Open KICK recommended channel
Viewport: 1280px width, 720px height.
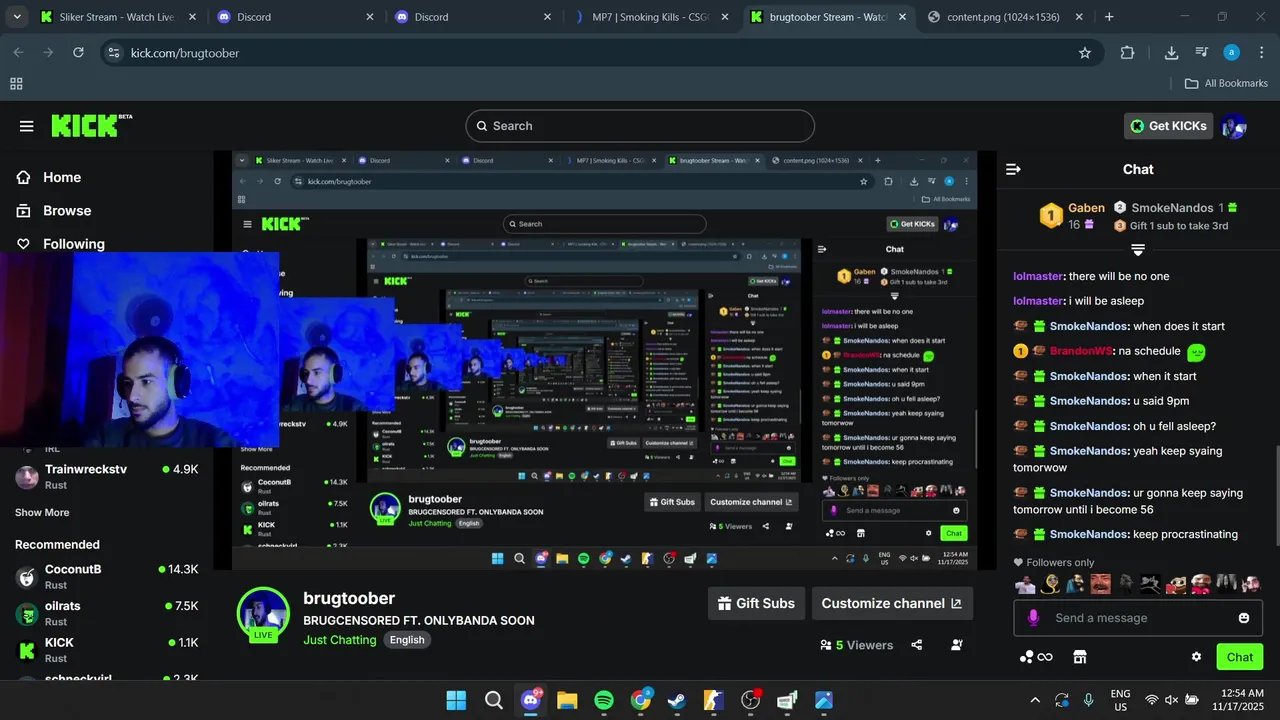tap(106, 650)
